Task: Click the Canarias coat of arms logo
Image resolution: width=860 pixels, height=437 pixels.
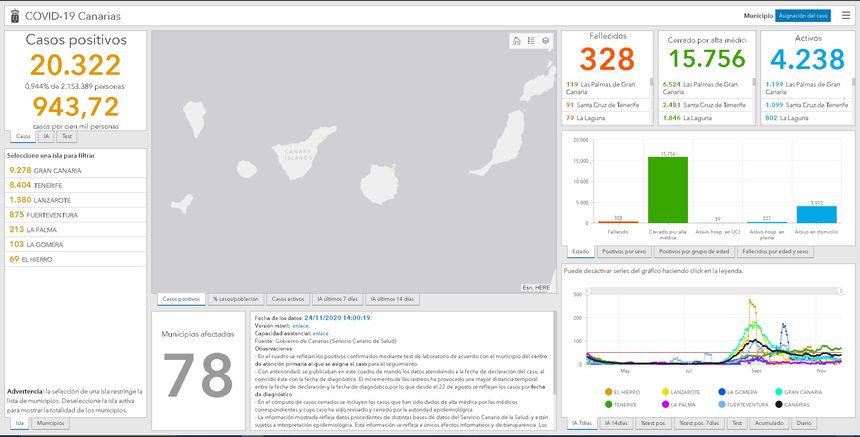Action: click(x=11, y=16)
